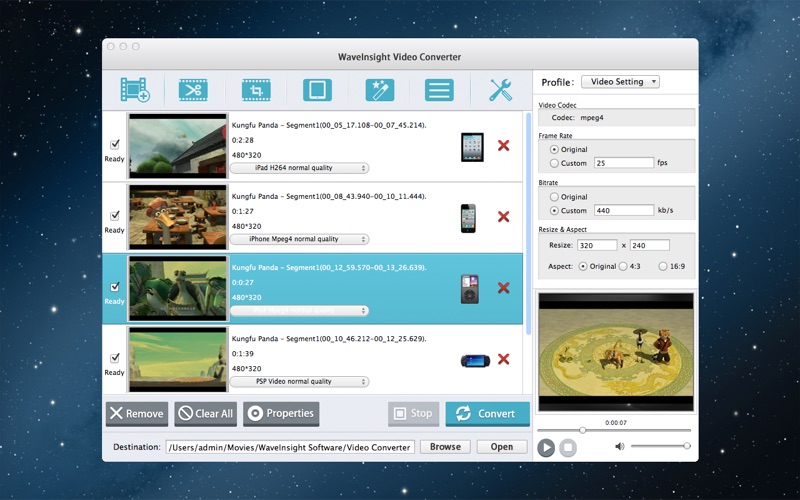Choose the 16:9 aspect ratio option
The height and width of the screenshot is (500, 800).
[663, 266]
